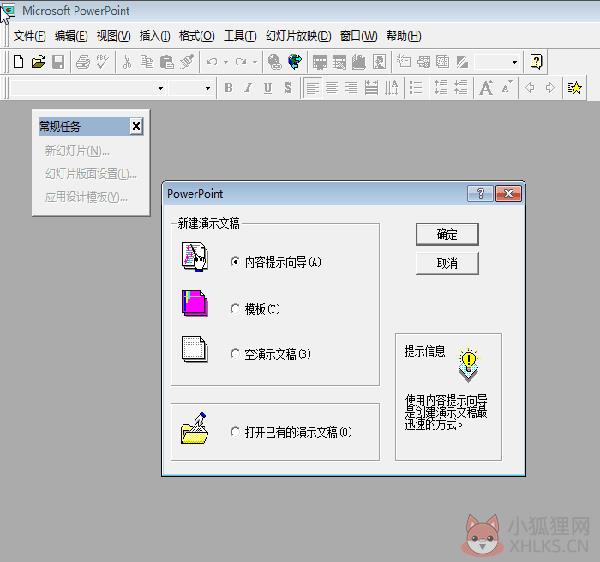Screen dimensions: 600x562
Task: Click the Paste clipboard icon
Action: coord(167,62)
